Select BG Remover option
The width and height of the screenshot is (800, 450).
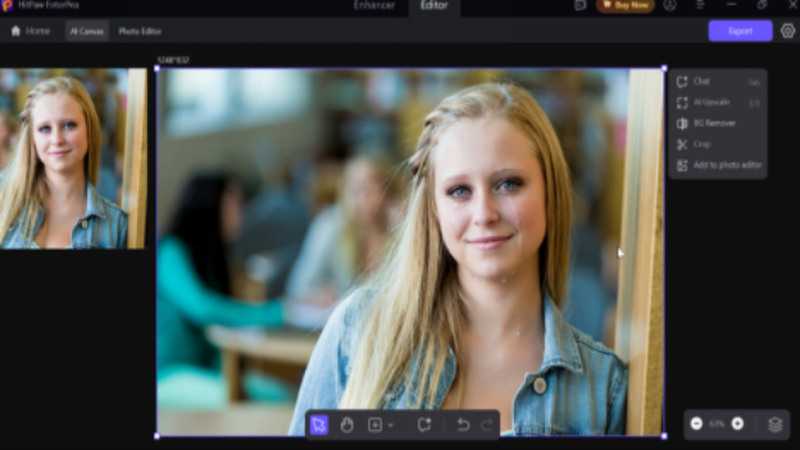click(718, 123)
